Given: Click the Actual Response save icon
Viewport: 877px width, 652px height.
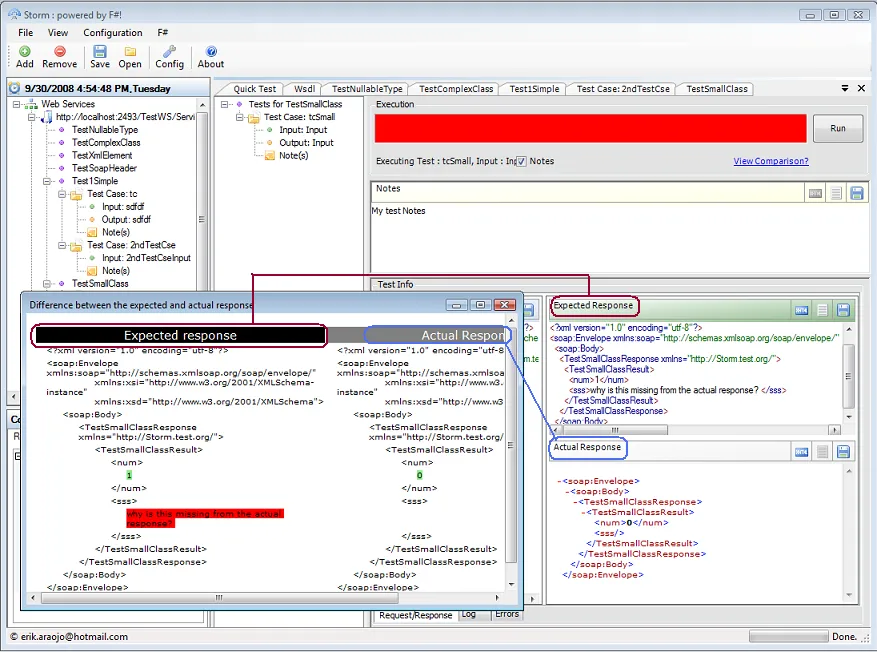Looking at the screenshot, I should click(x=843, y=452).
